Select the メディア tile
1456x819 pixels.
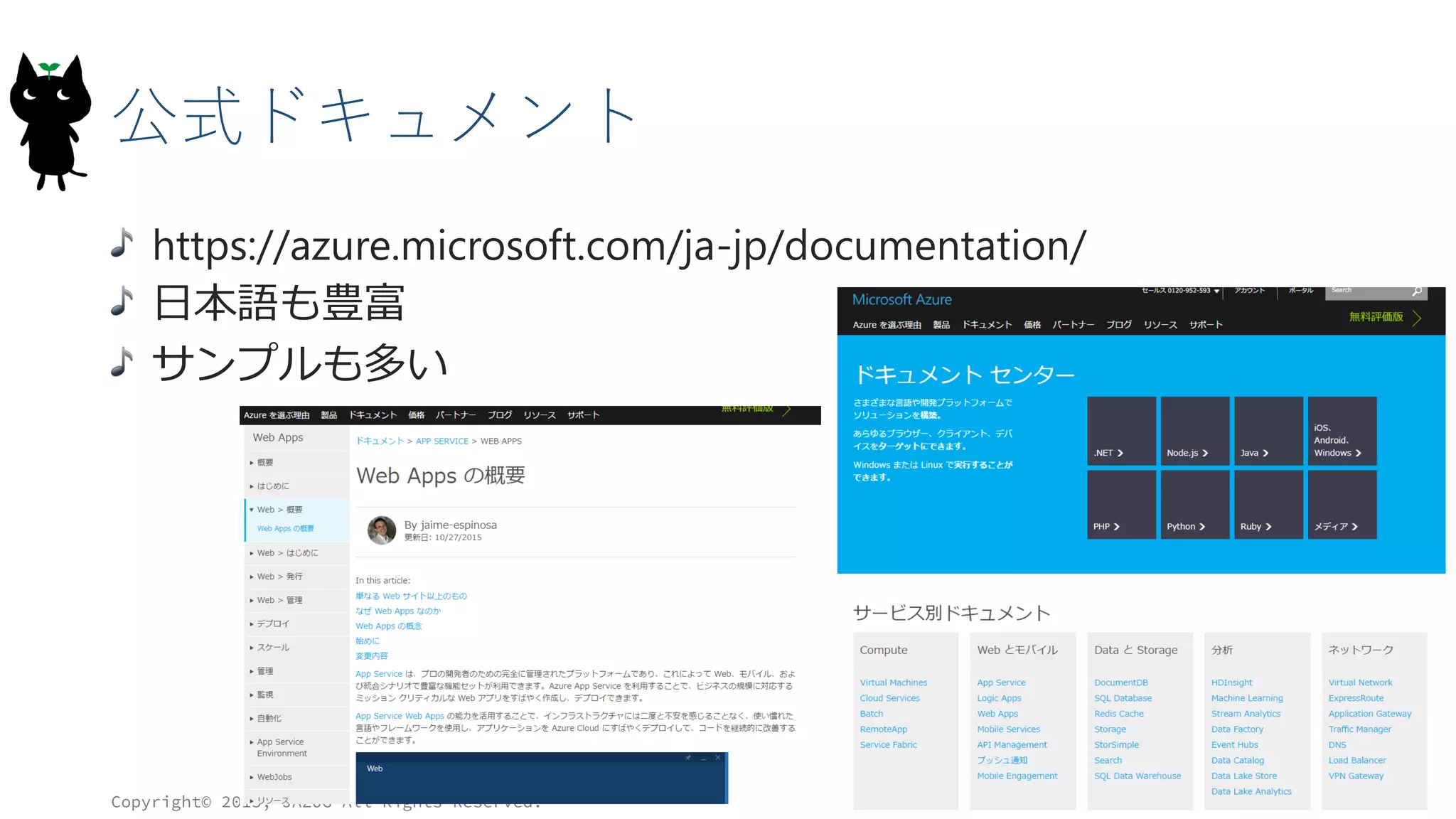1342,505
